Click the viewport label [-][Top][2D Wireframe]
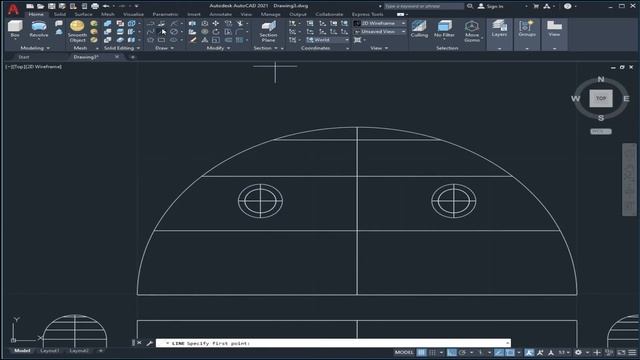The width and height of the screenshot is (640, 360). (x=33, y=67)
